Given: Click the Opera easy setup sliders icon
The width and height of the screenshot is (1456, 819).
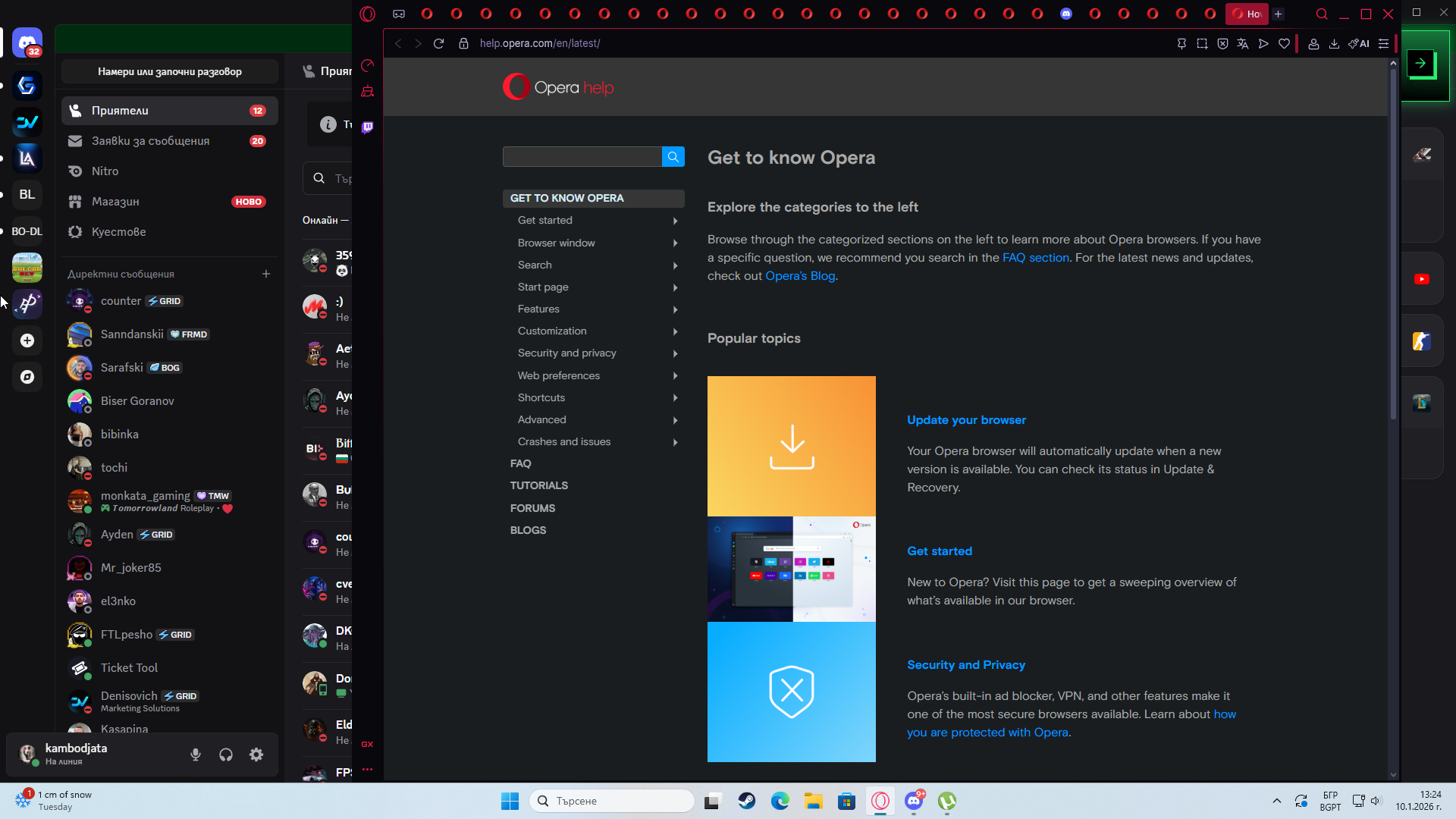Looking at the screenshot, I should pyautogui.click(x=1383, y=44).
